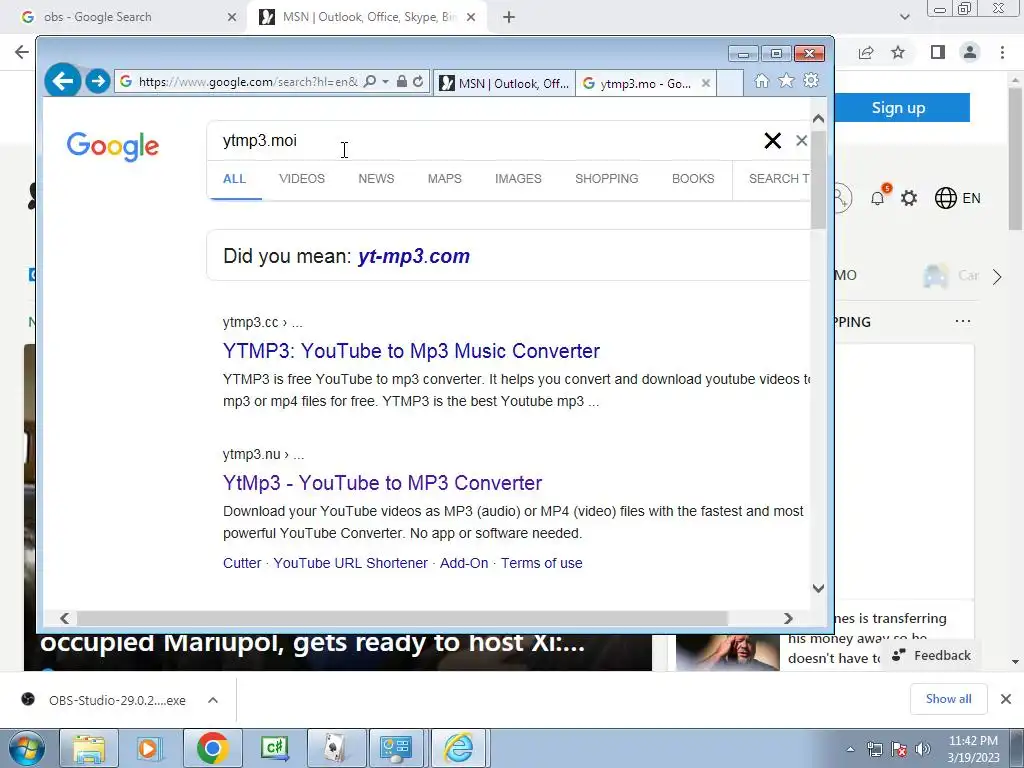Screen dimensions: 1024x768
Task: Refresh the page in Internet Explorer
Action: tap(418, 81)
